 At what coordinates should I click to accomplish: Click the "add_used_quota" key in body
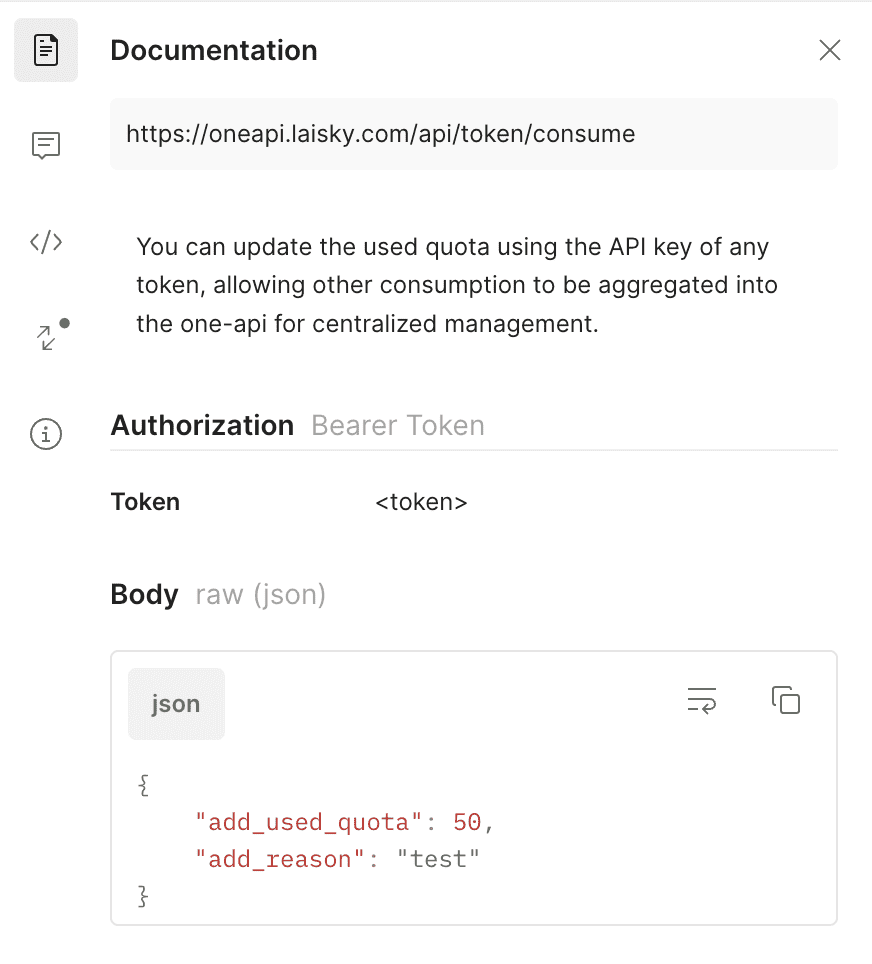pyautogui.click(x=308, y=823)
